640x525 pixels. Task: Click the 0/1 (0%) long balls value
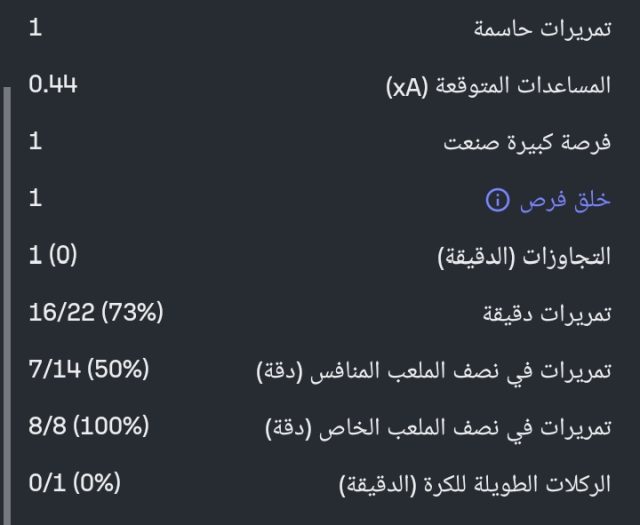click(74, 484)
